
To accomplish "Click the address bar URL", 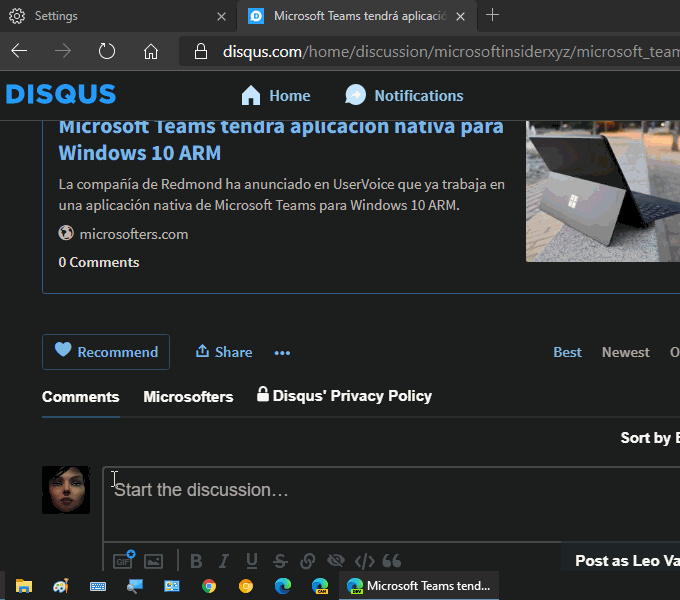I will pos(451,52).
